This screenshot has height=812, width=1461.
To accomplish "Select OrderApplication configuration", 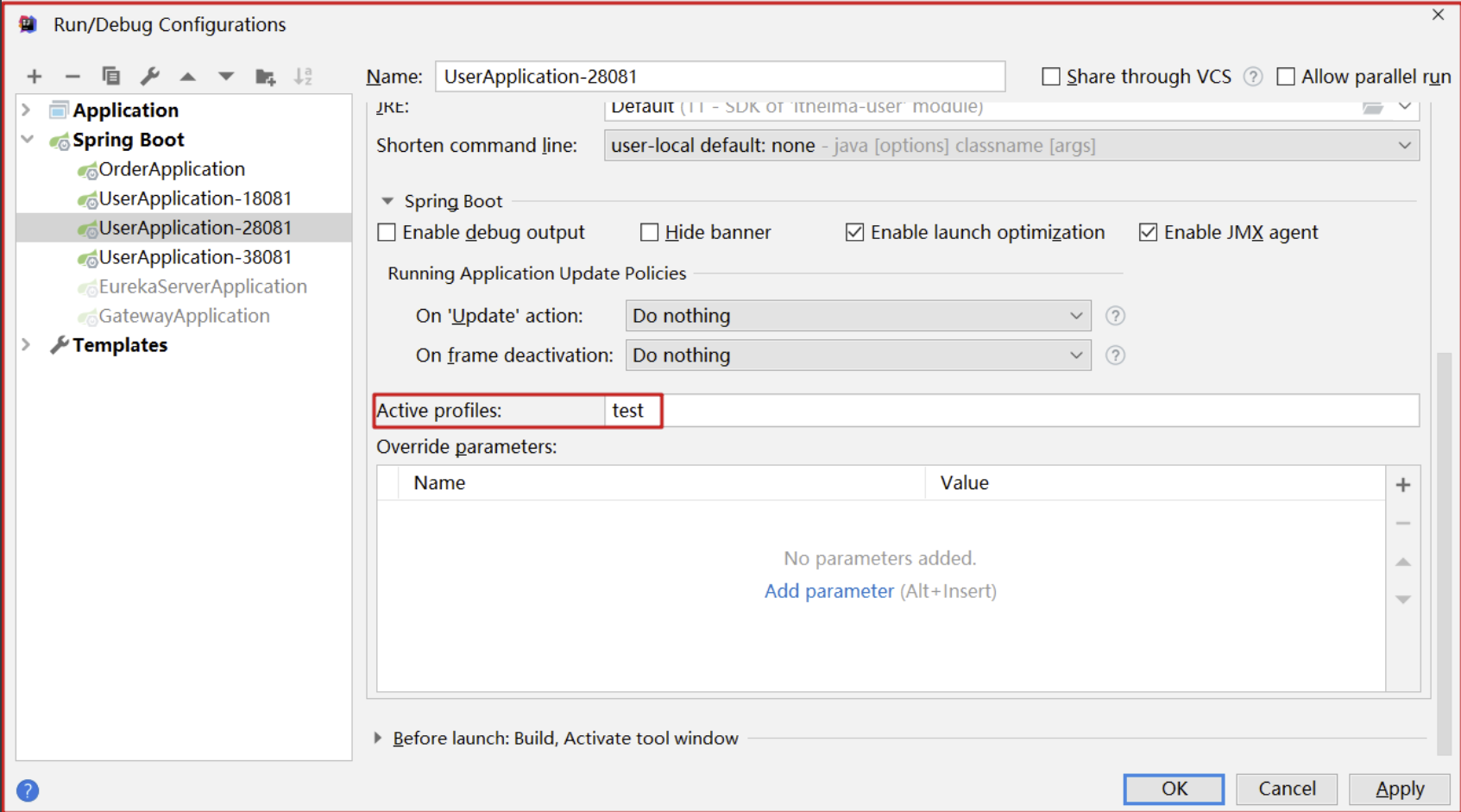I will [172, 169].
